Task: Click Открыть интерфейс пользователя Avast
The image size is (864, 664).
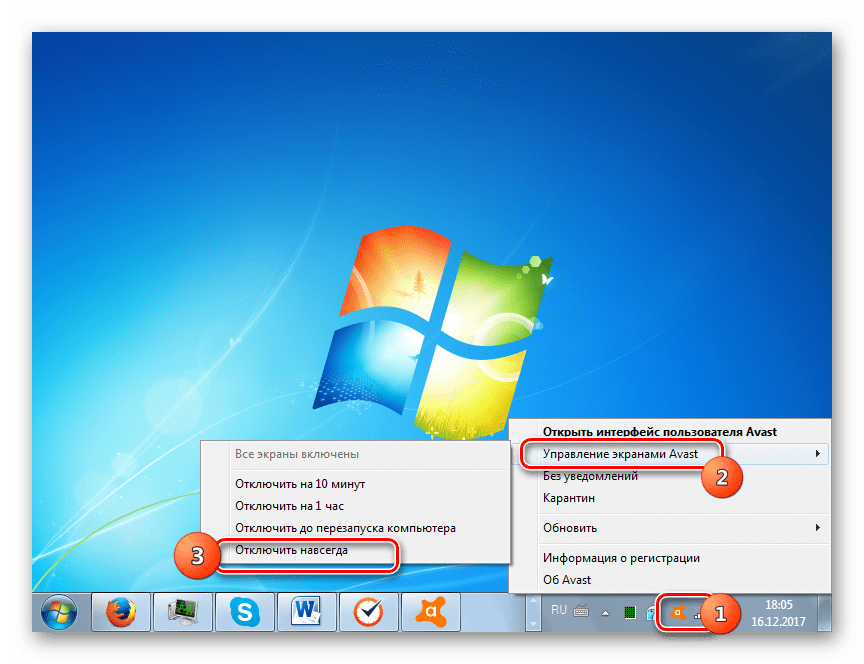Action: (659, 432)
